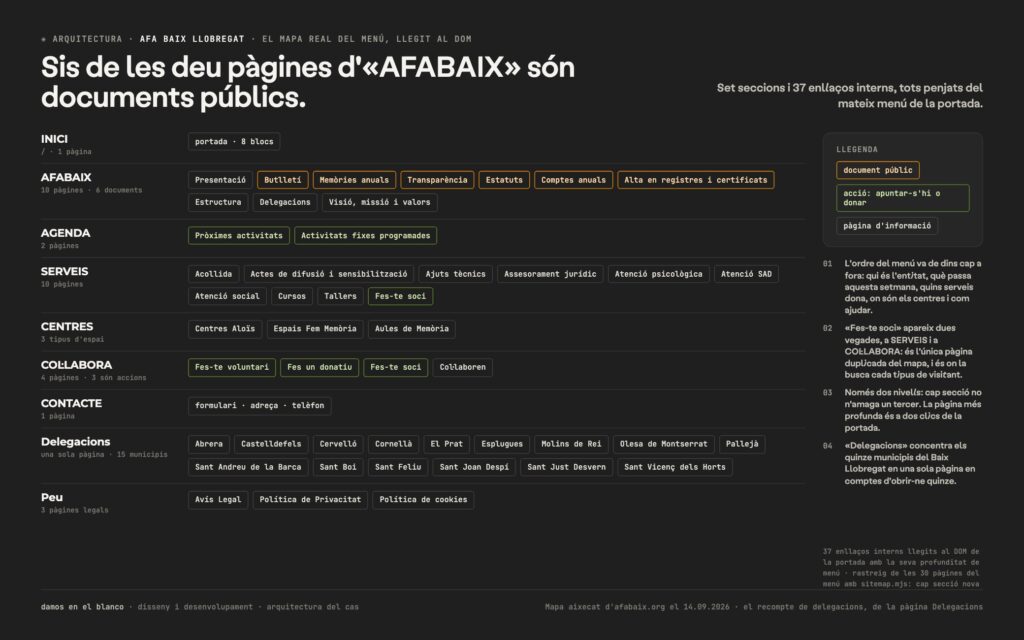The height and width of the screenshot is (640, 1024).
Task: Click 'Fes-te soci' in the COL·LABORA row
Action: [396, 368]
